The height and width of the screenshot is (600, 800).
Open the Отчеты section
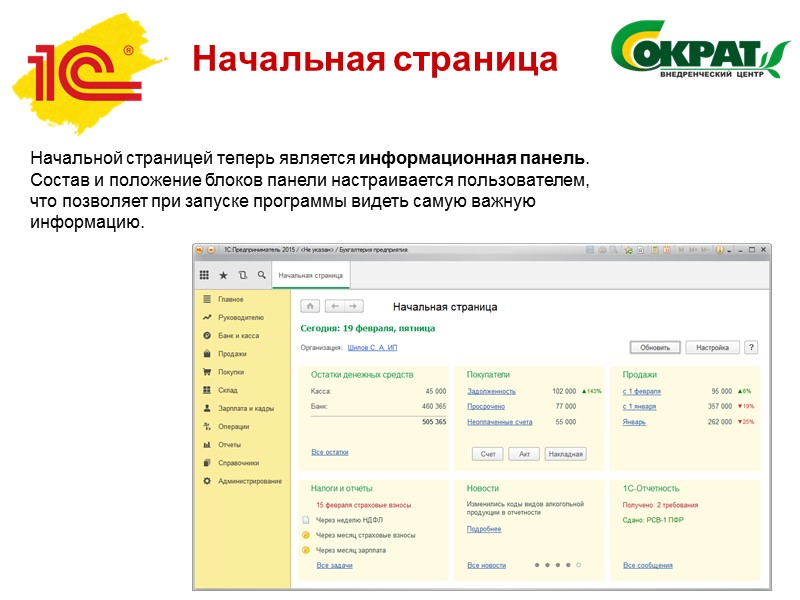pos(229,444)
